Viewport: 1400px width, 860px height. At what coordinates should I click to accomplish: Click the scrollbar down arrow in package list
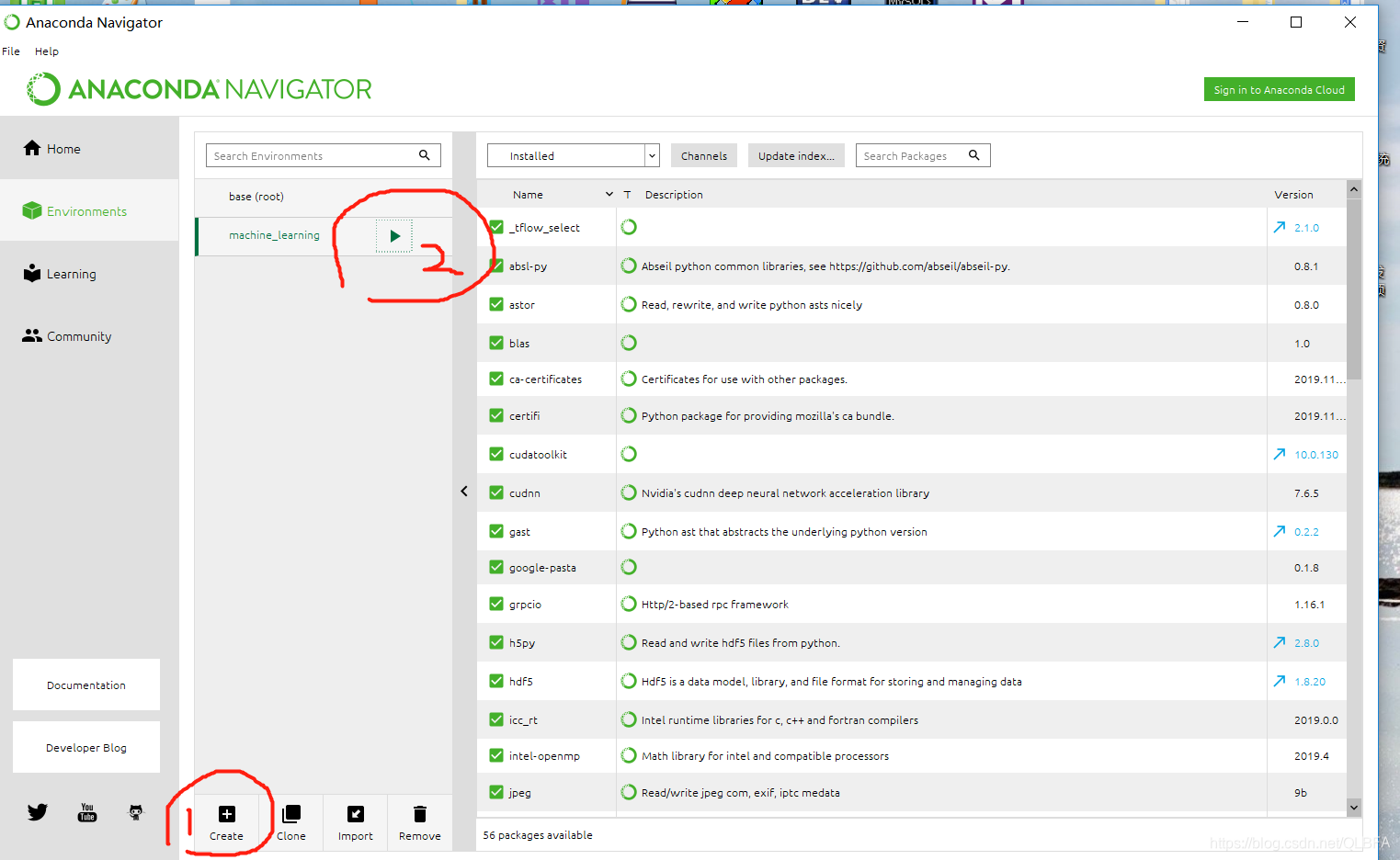[1354, 807]
